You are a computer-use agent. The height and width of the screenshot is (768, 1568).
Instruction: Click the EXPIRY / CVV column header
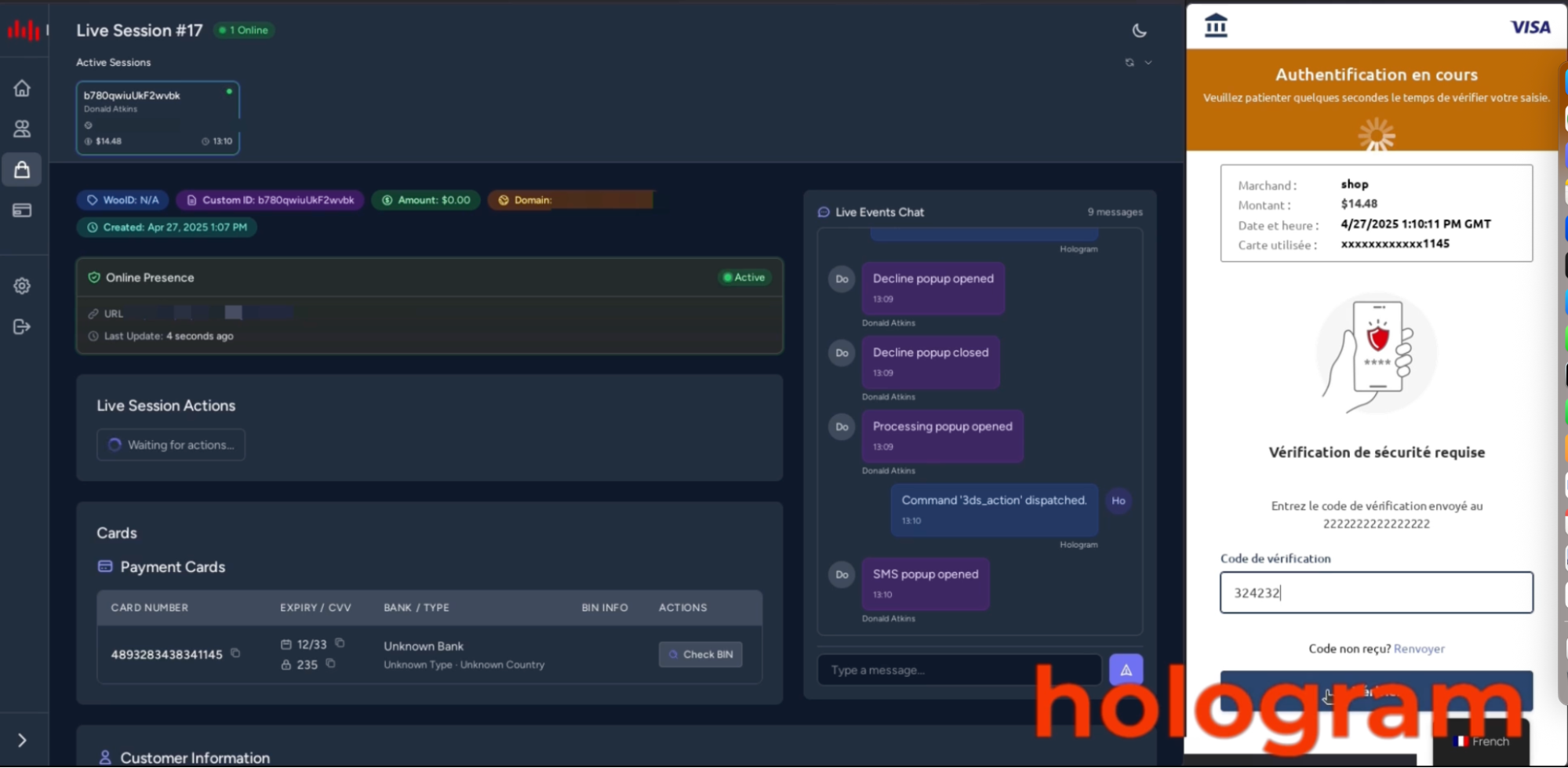[x=315, y=607]
